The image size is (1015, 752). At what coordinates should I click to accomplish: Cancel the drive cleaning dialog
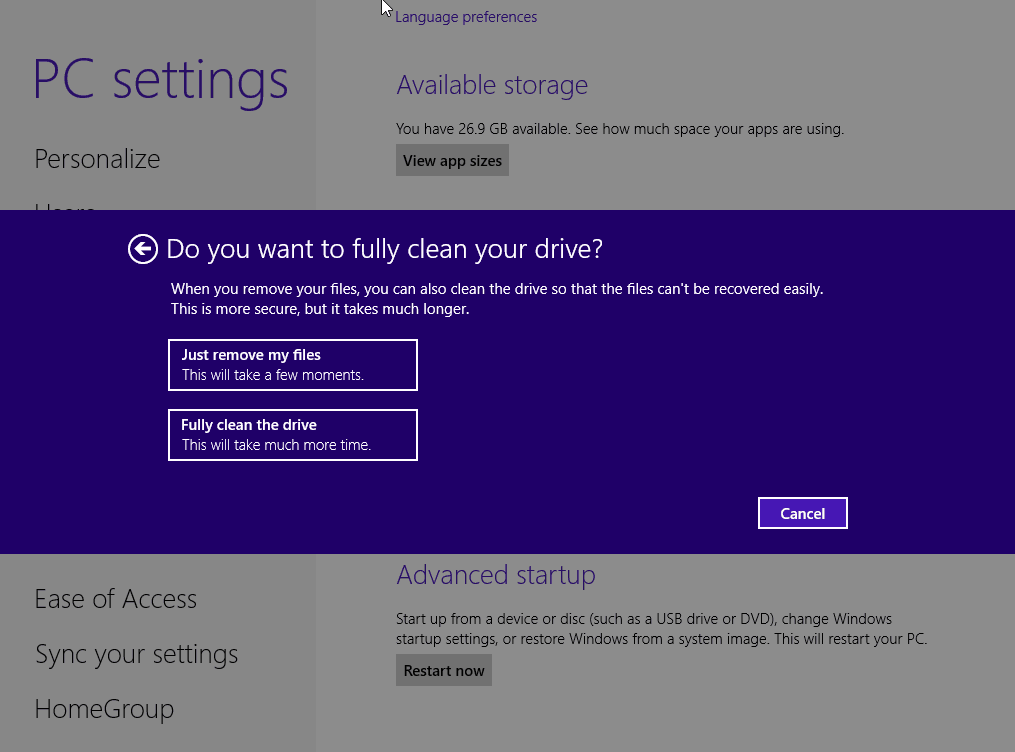(802, 512)
